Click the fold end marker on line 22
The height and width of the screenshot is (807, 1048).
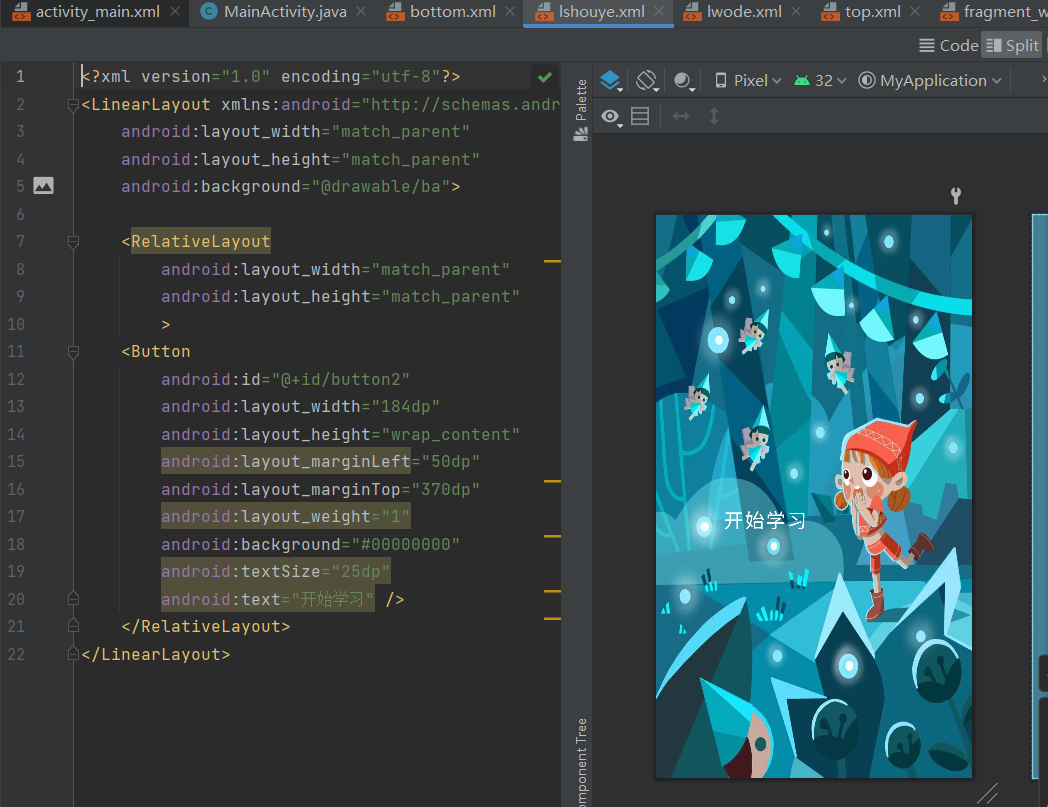[74, 653]
